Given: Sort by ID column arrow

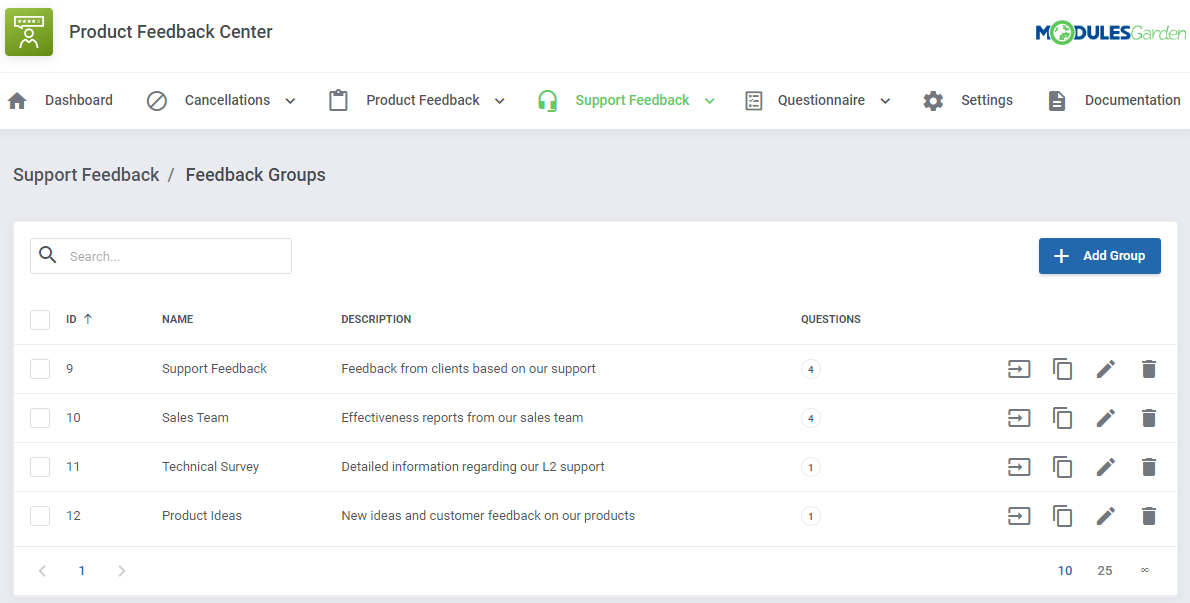Looking at the screenshot, I should [x=87, y=319].
